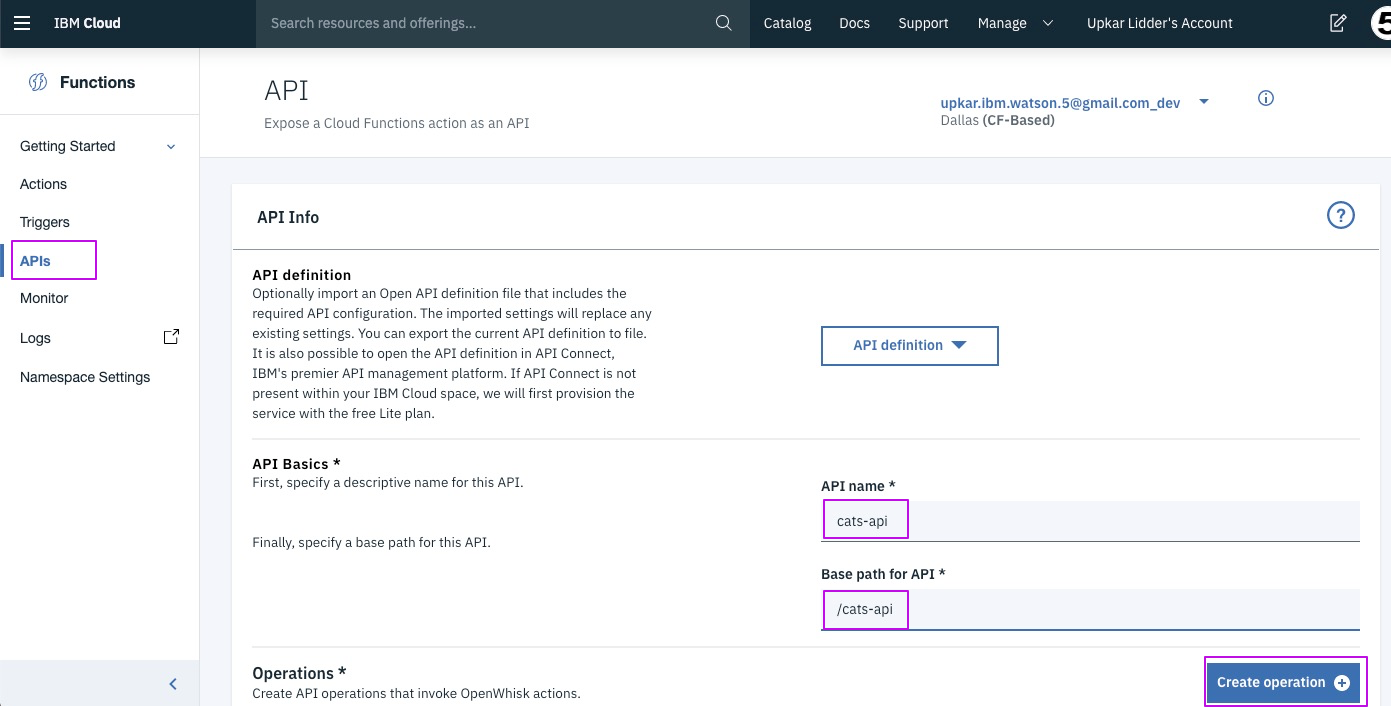Go to Triggers in sidebar
Screen dimensions: 1391x707
[45, 222]
